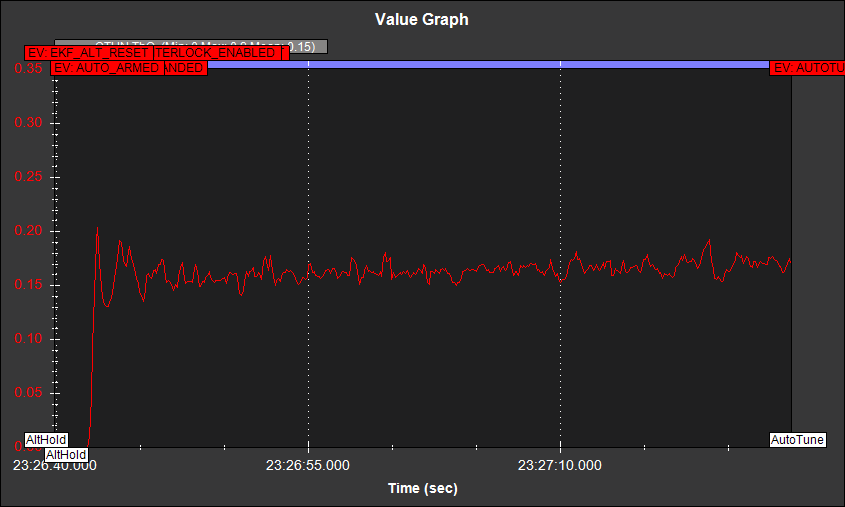
Task: Click the Value Graph title
Action: (x=421, y=19)
